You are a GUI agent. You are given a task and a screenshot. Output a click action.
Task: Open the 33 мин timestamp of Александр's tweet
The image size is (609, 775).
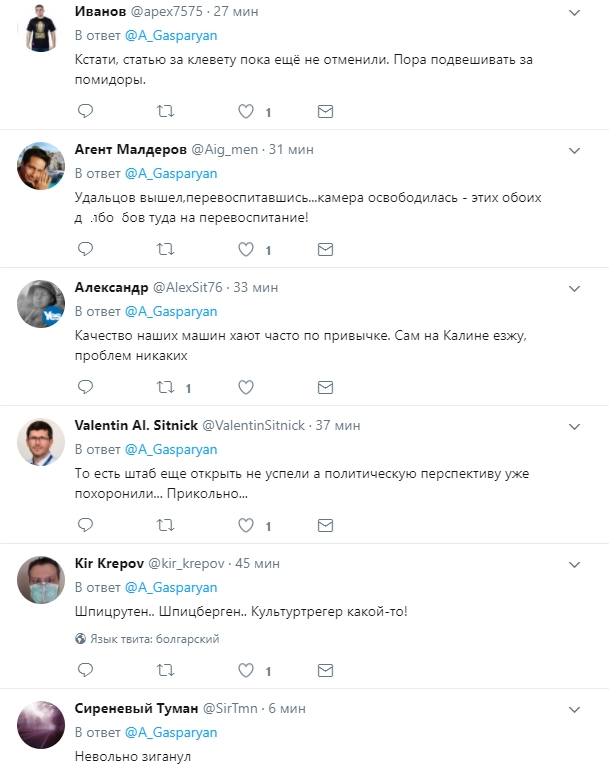point(257,287)
